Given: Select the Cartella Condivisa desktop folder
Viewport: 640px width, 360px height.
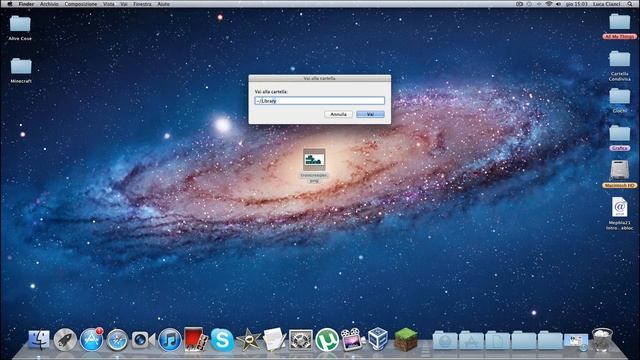Looking at the screenshot, I should point(620,66).
